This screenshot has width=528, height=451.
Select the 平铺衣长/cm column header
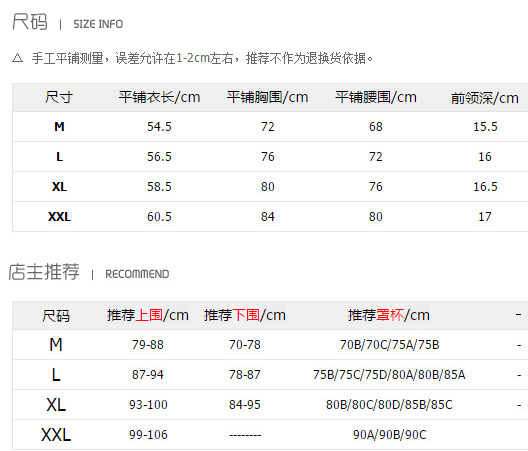pyautogui.click(x=159, y=97)
